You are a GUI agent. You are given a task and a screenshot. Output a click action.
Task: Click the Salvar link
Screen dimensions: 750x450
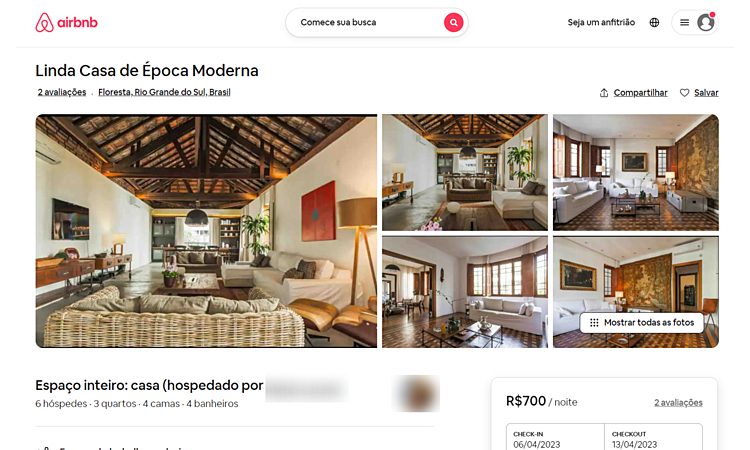706,93
